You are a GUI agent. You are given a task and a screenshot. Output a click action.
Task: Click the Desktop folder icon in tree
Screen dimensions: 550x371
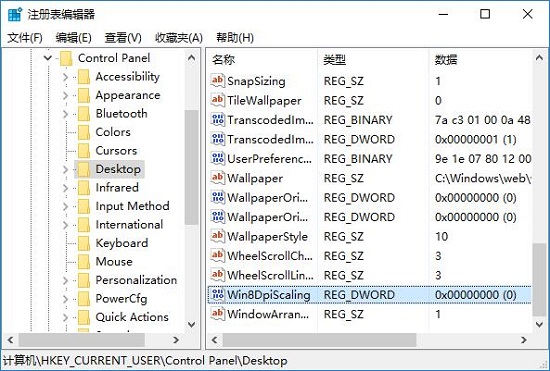[83, 169]
